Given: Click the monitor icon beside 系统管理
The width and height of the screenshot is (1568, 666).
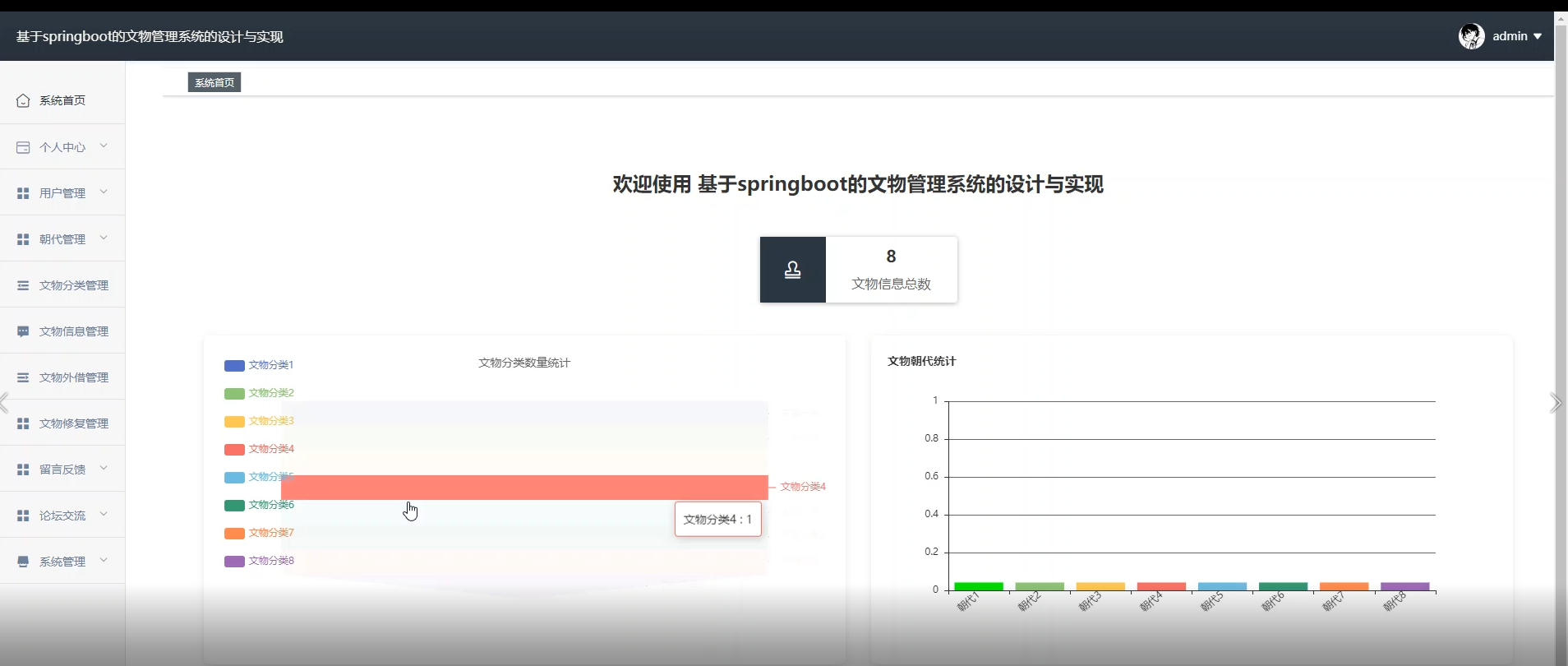Looking at the screenshot, I should coord(23,562).
